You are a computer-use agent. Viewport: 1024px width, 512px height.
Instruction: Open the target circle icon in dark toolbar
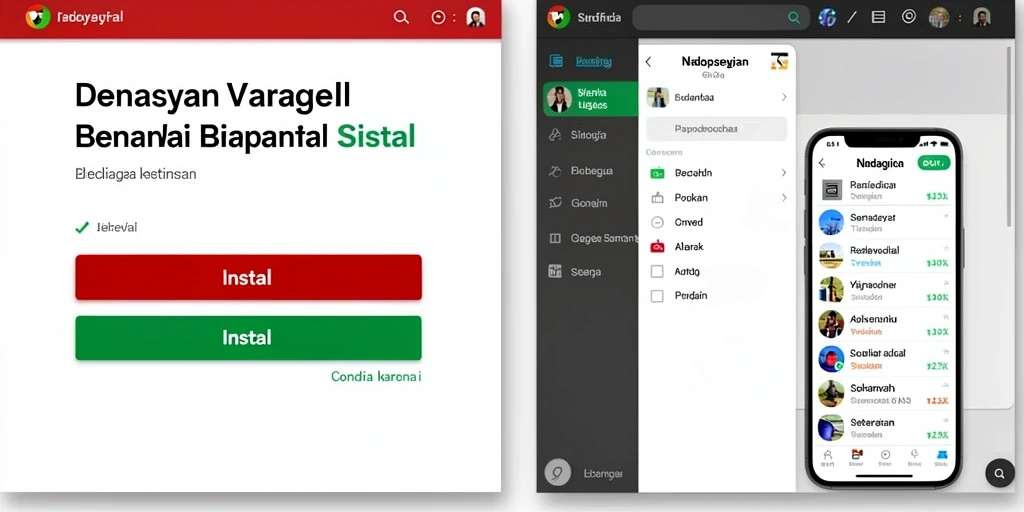[x=908, y=17]
